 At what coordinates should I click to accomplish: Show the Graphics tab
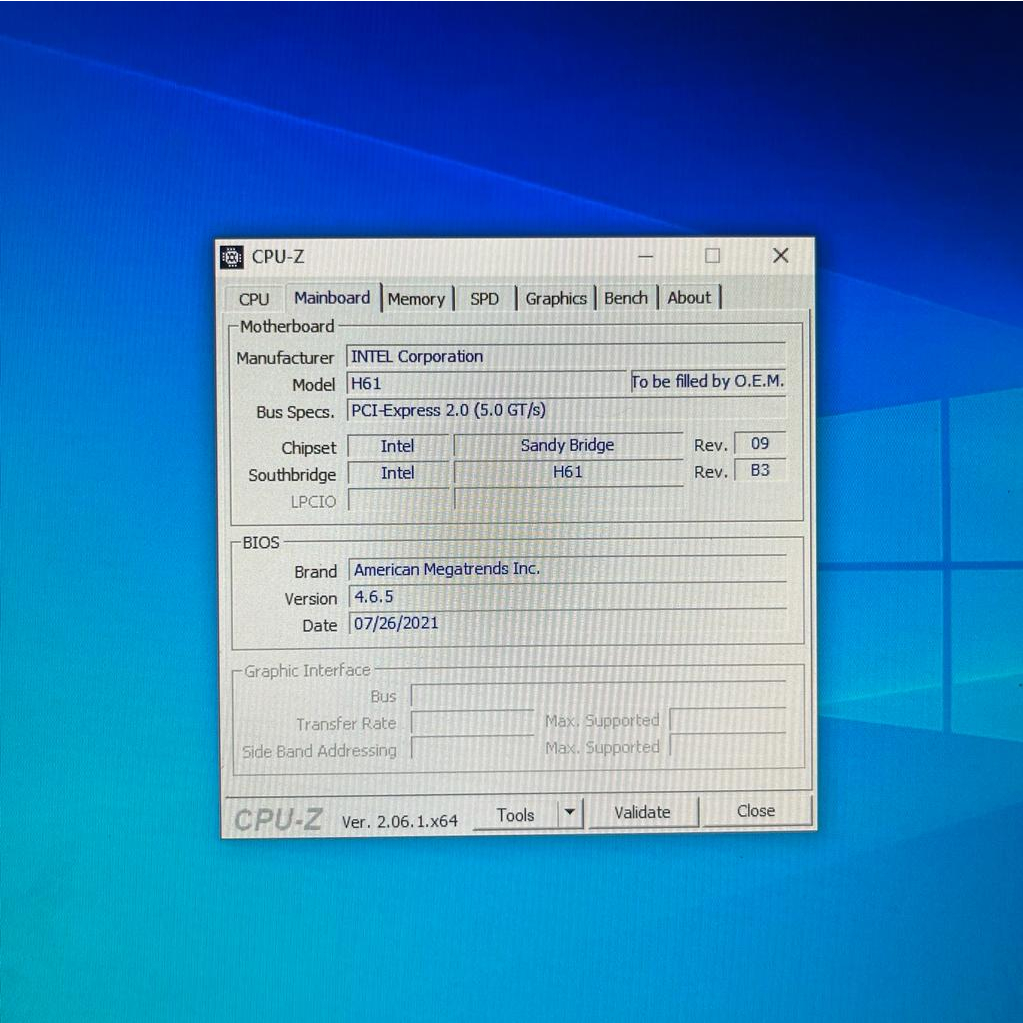point(556,299)
